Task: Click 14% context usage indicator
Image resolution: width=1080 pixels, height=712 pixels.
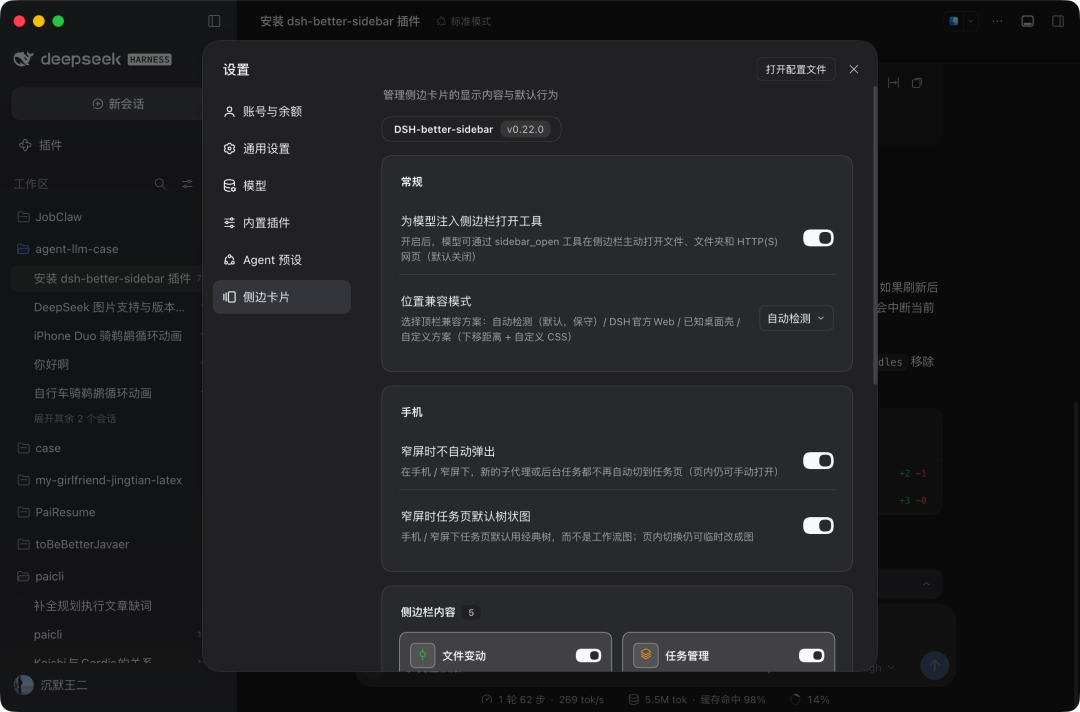Action: click(809, 700)
